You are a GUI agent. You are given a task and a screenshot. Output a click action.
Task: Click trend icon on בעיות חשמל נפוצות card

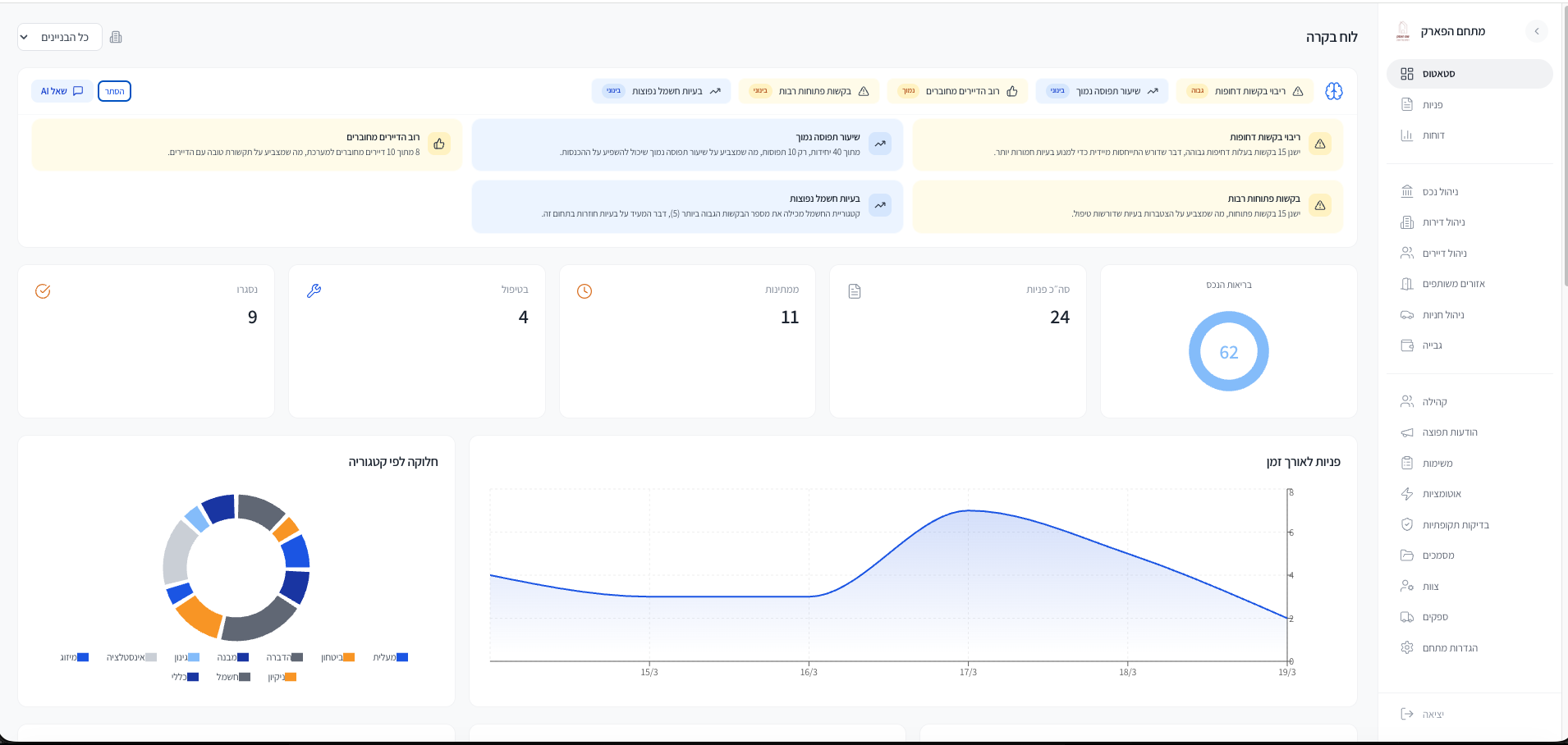pos(880,205)
